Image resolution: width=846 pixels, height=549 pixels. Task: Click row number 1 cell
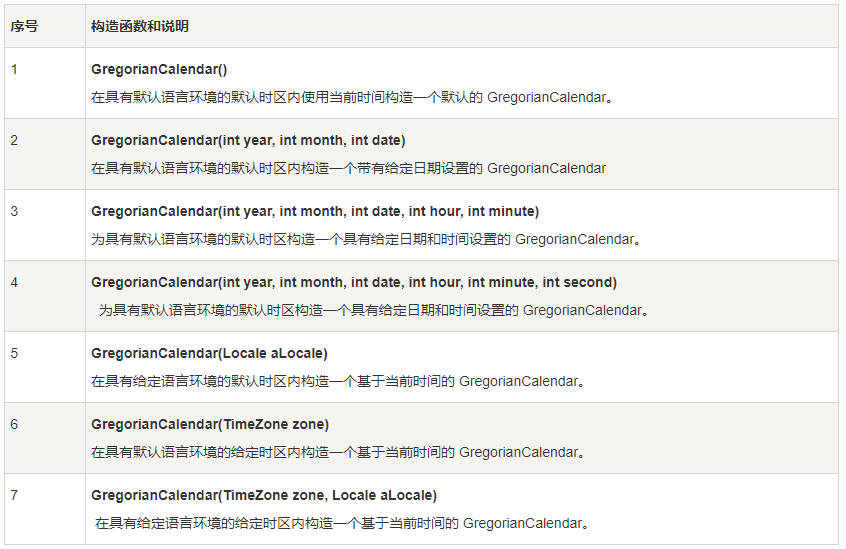[x=45, y=83]
